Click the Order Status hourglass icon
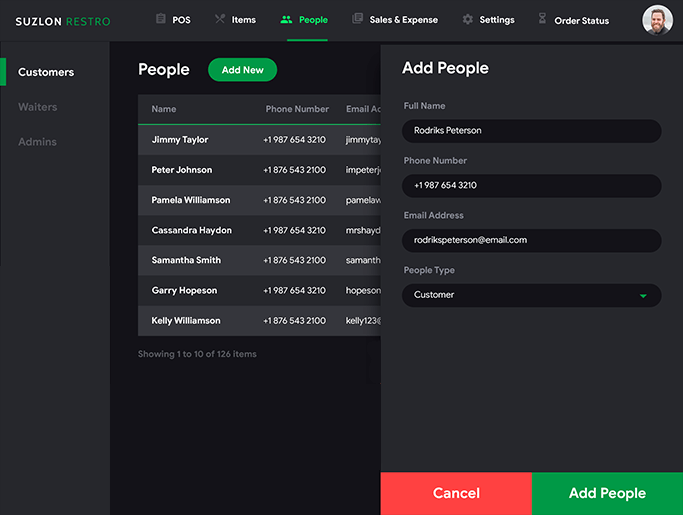 (x=542, y=18)
